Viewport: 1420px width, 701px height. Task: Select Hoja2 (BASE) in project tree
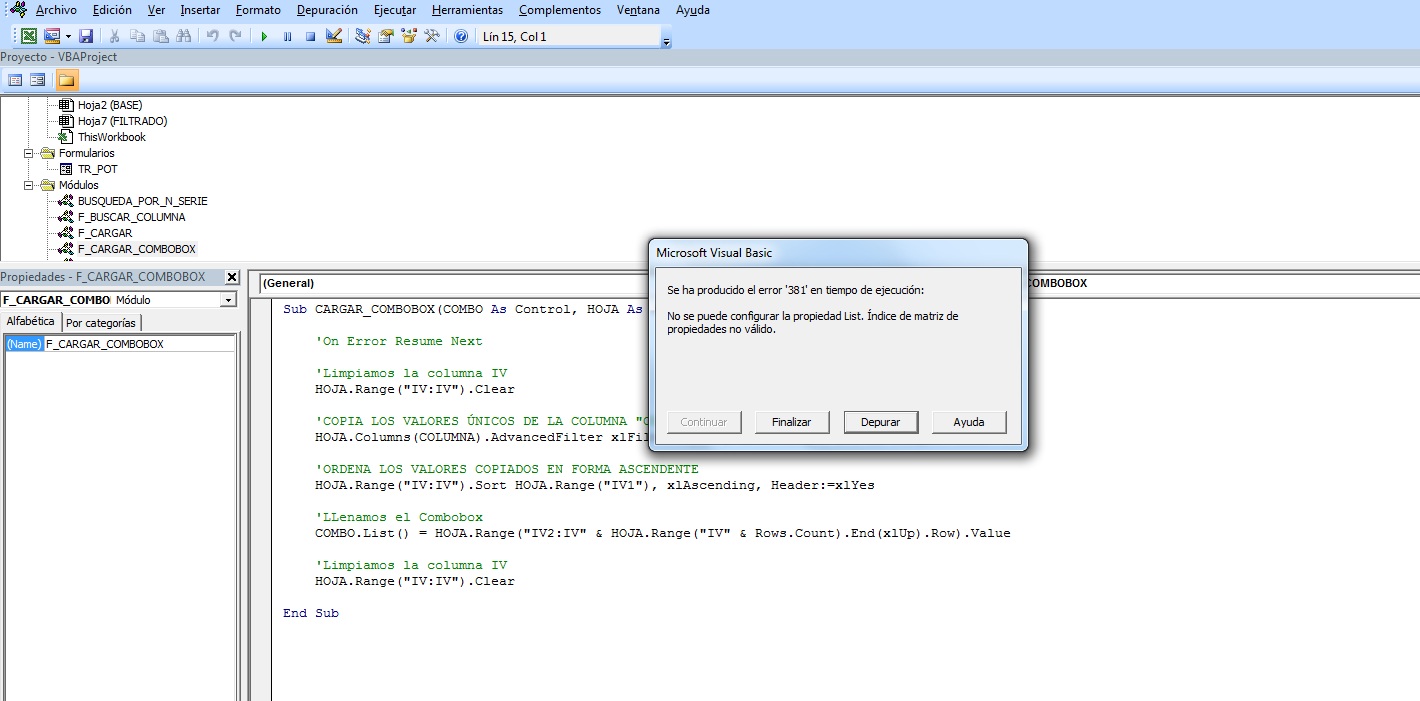click(x=110, y=105)
